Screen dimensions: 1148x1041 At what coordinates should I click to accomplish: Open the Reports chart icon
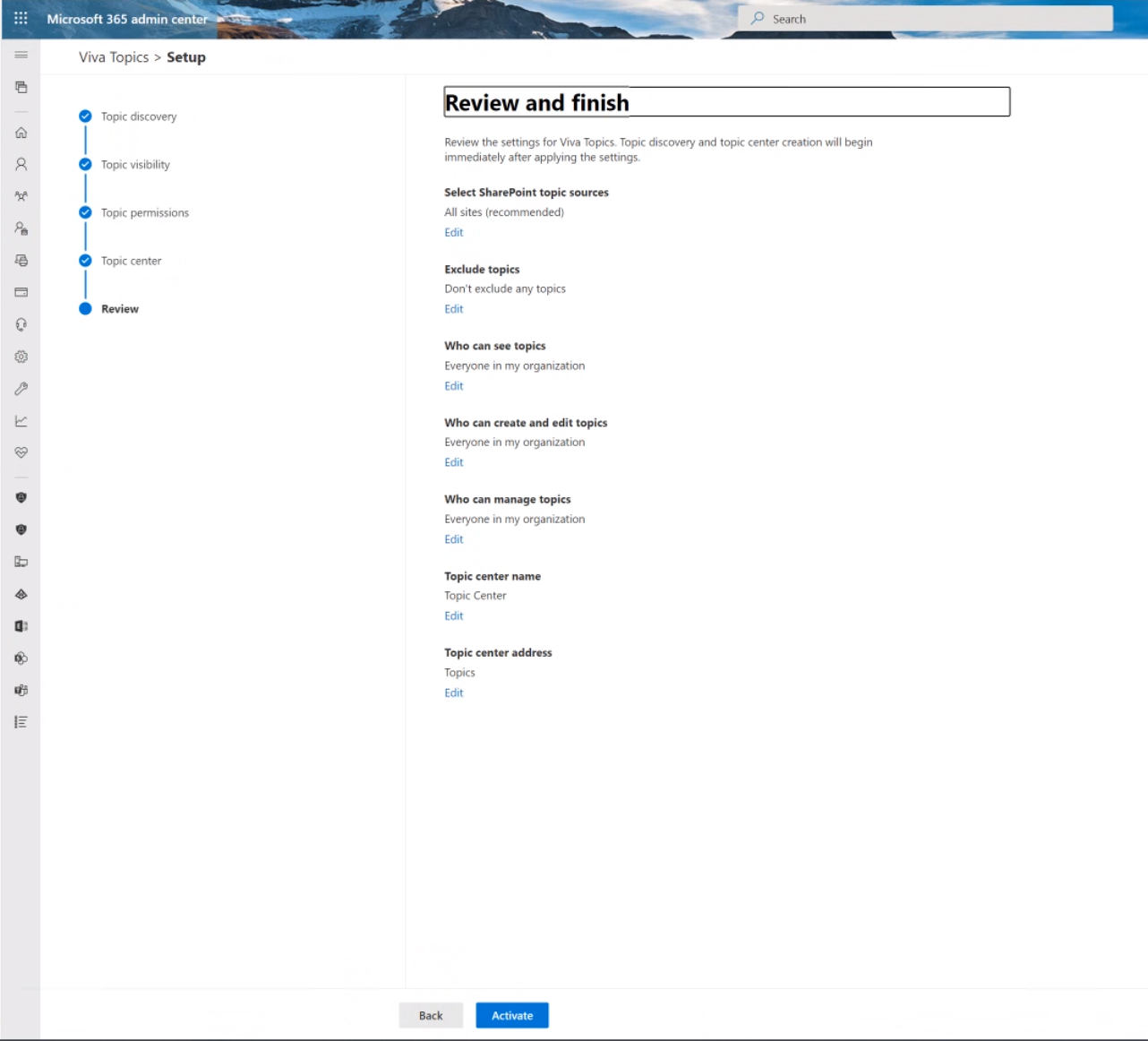pyautogui.click(x=21, y=421)
